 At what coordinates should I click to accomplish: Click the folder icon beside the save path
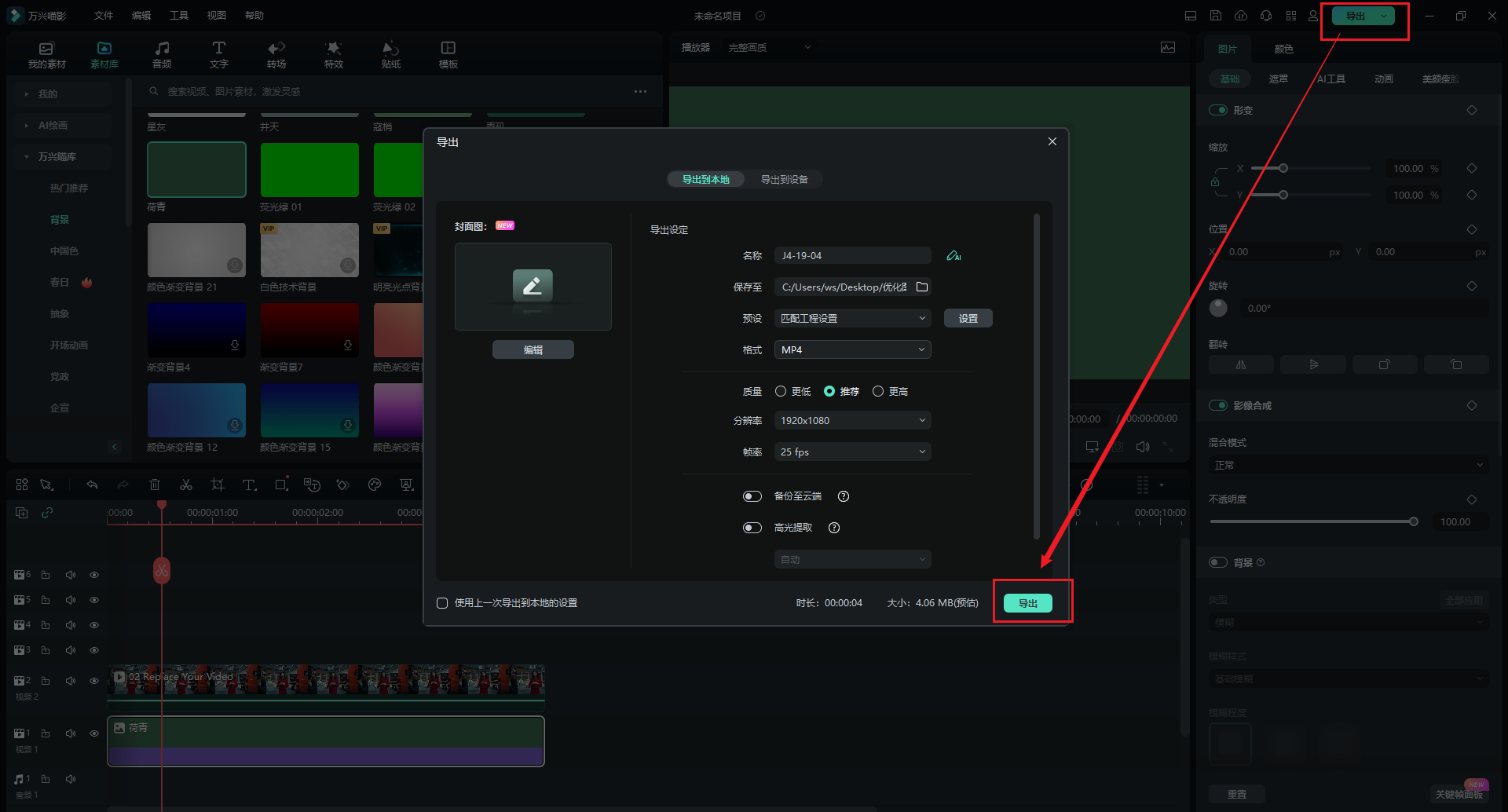tap(922, 287)
